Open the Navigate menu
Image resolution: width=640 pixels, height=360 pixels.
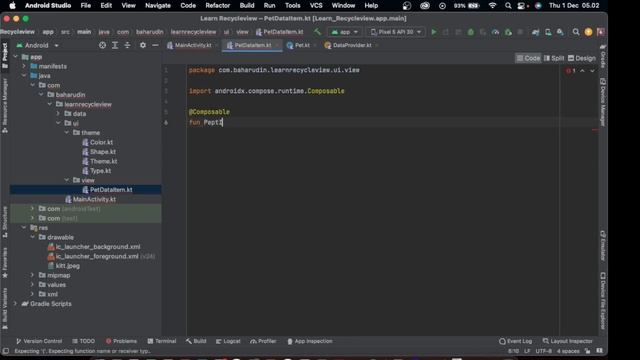point(158,6)
